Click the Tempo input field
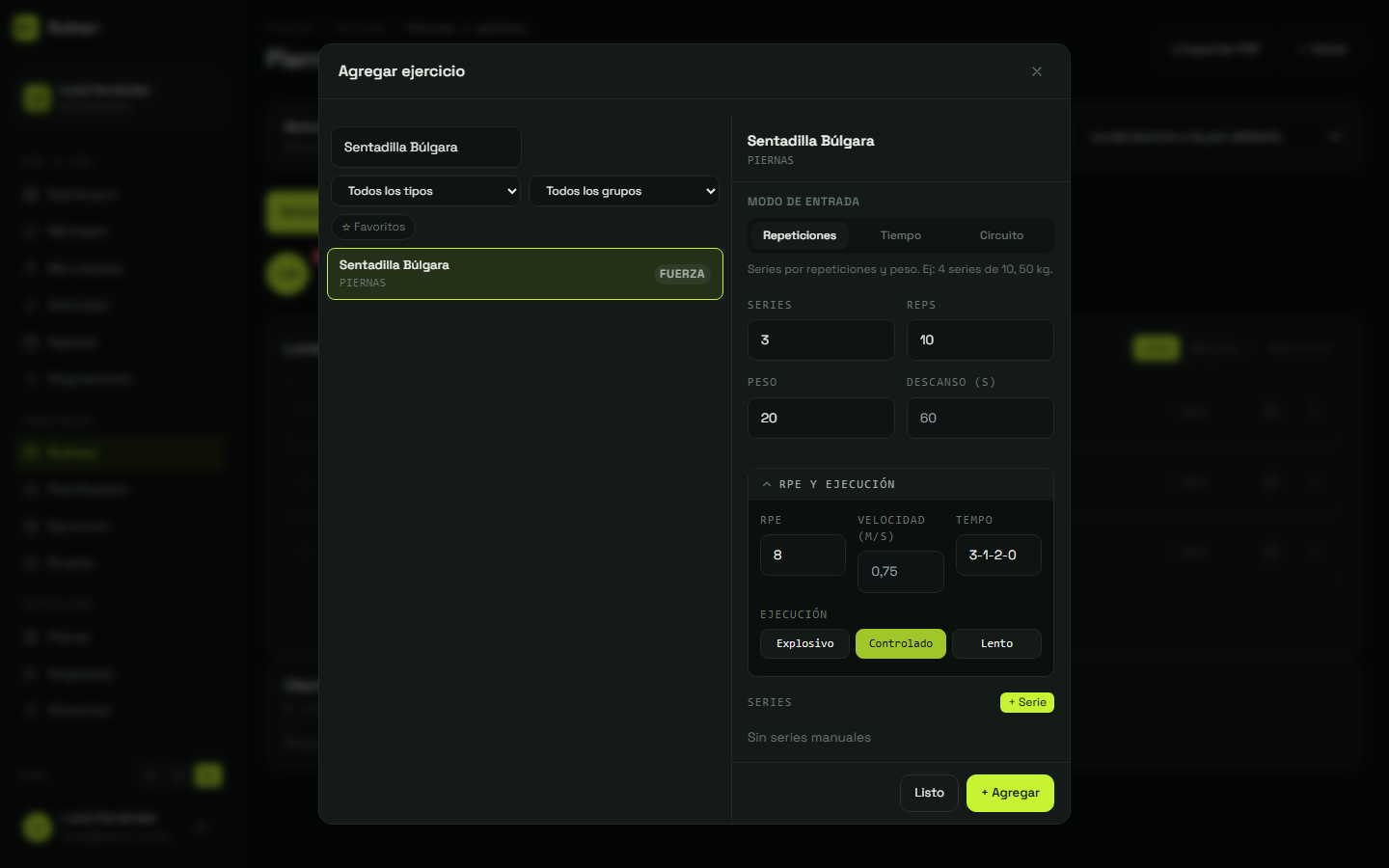1389x868 pixels. pyautogui.click(x=998, y=556)
